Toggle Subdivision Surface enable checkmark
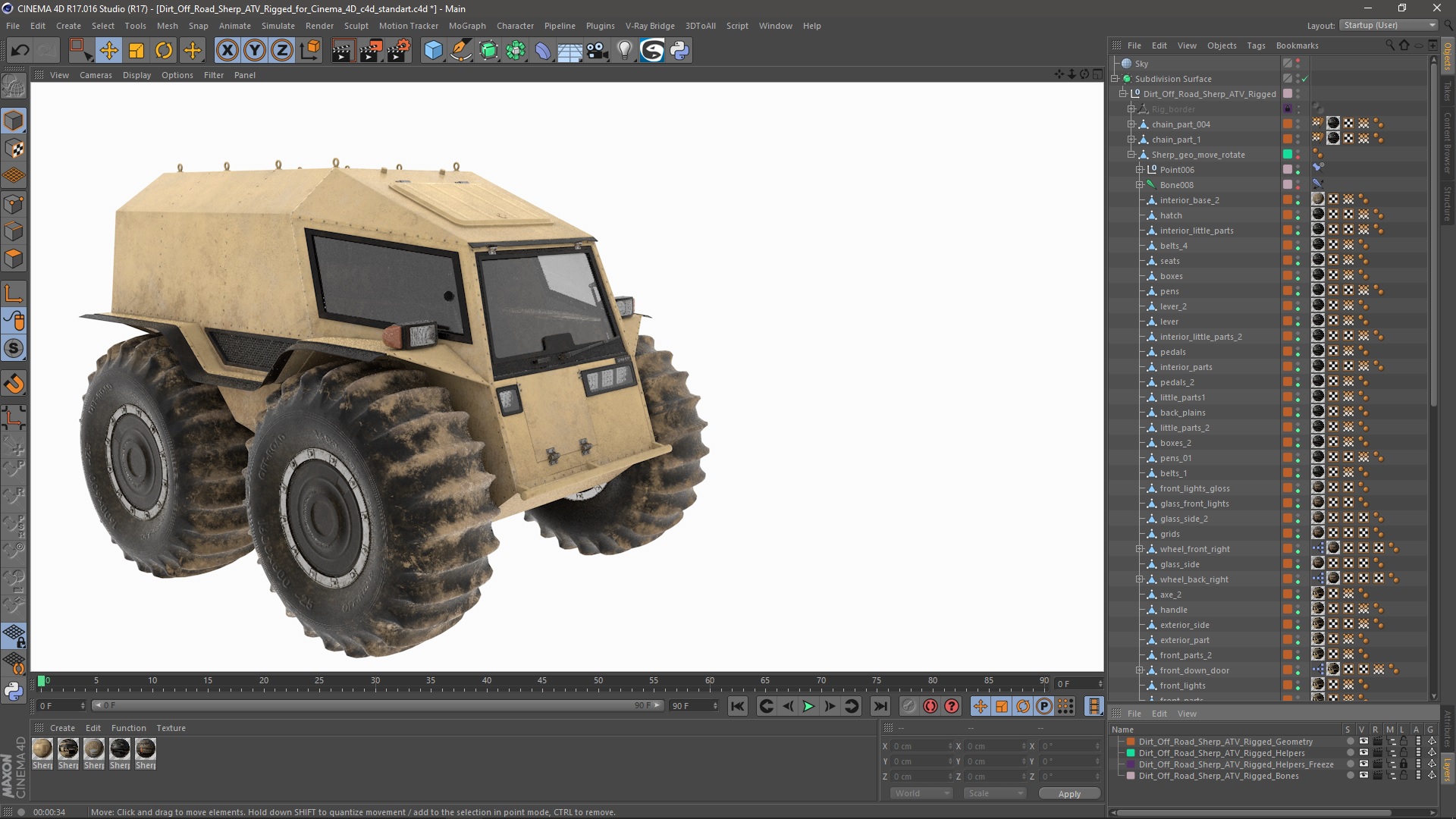1456x819 pixels. (1304, 79)
